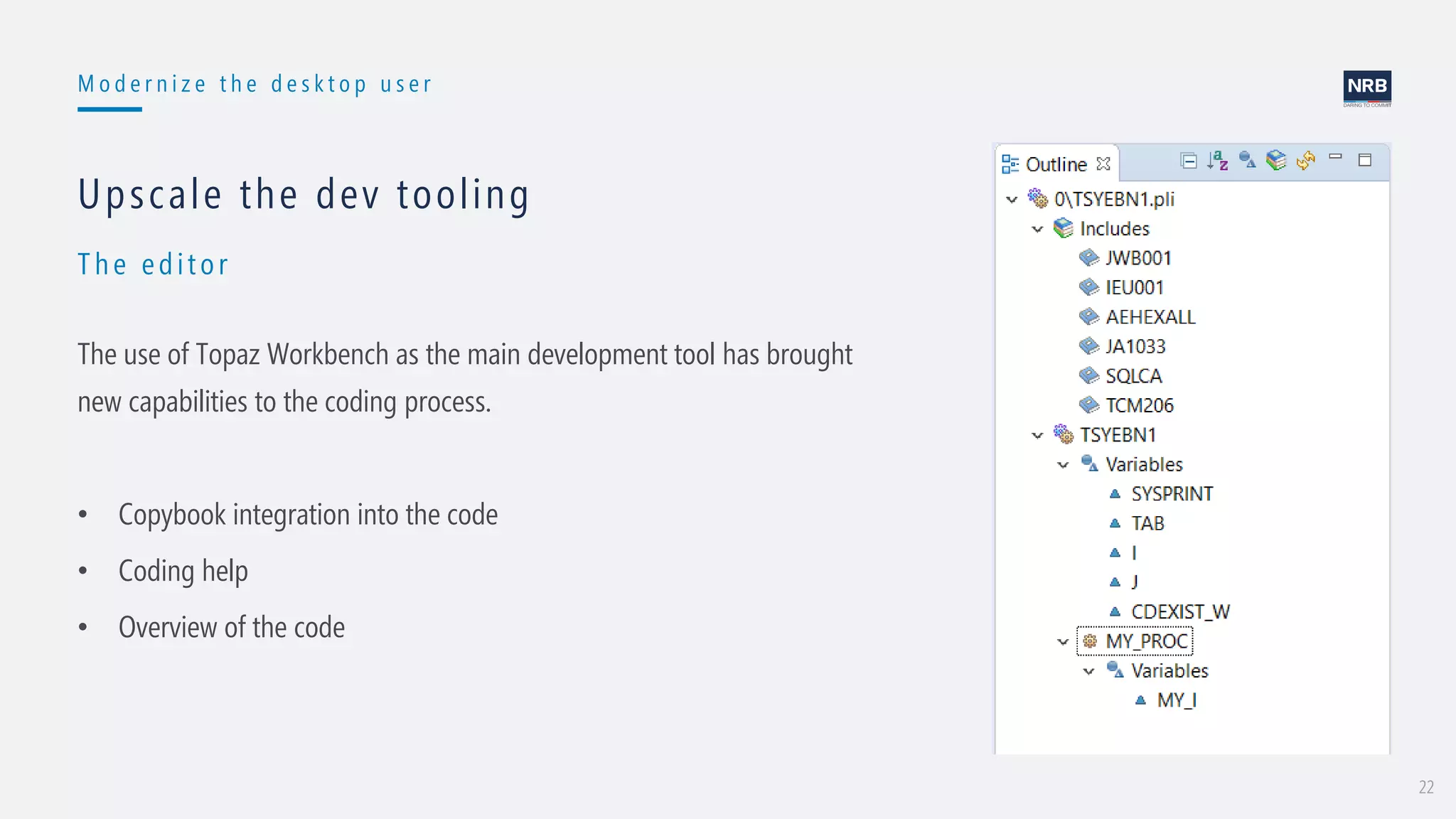Select the TCM206 include entry
Viewport: 1456px width, 819px height.
pyautogui.click(x=1139, y=405)
